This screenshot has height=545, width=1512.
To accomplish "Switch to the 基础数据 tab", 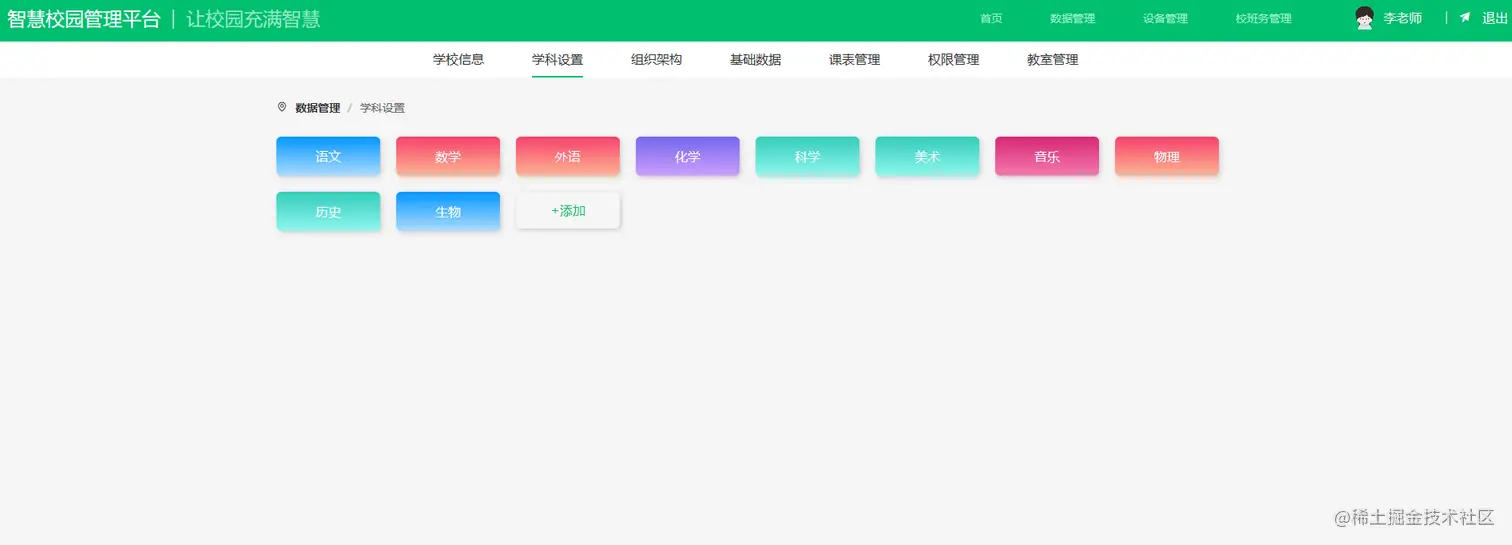I will 755,59.
